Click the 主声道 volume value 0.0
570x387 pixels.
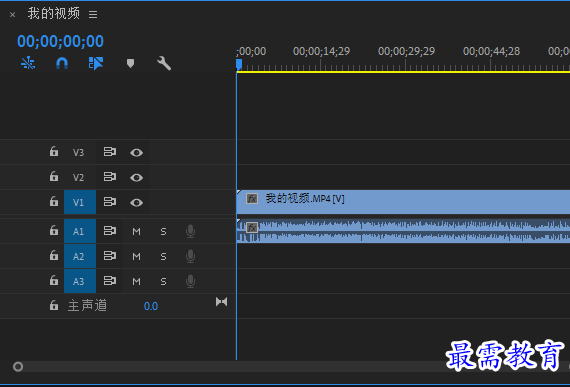click(151, 306)
